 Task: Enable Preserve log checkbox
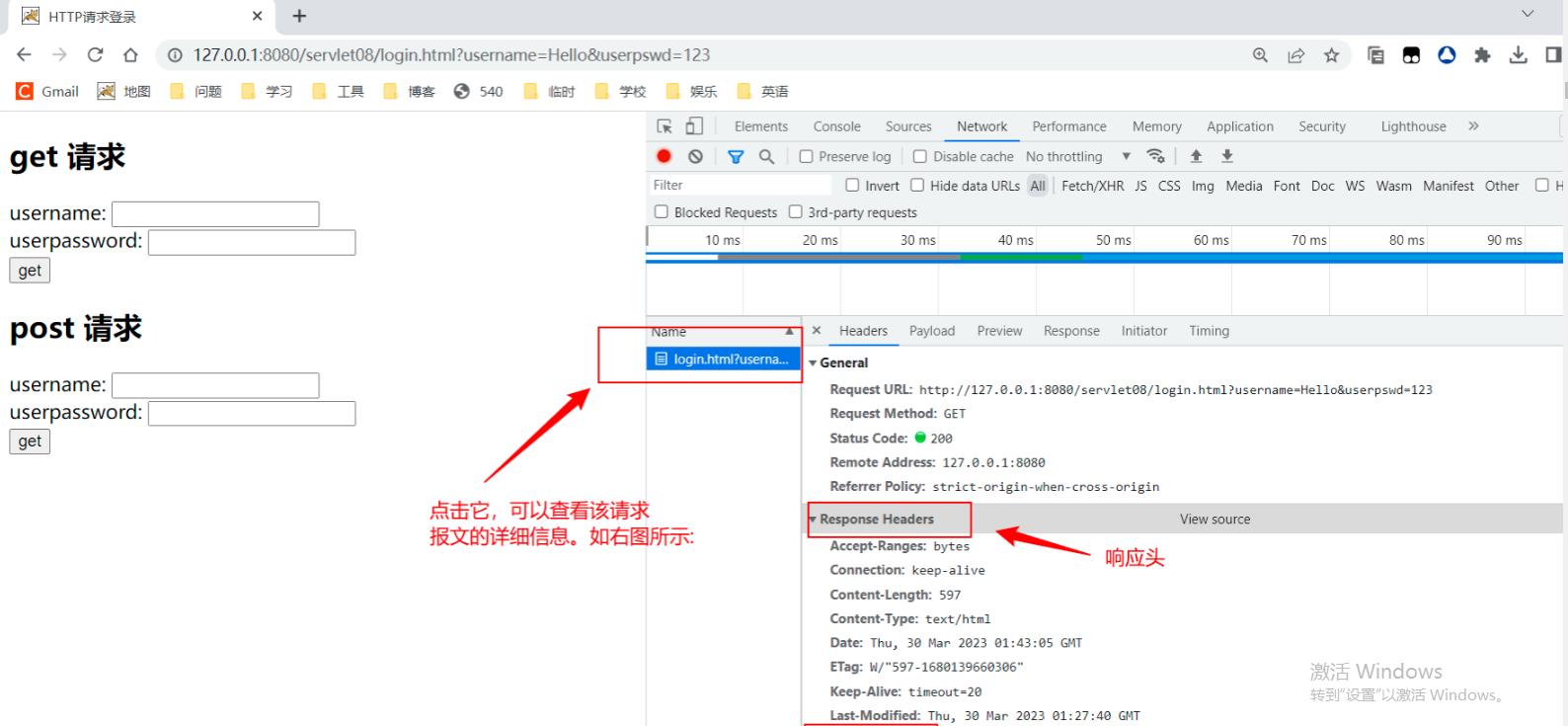coord(806,156)
